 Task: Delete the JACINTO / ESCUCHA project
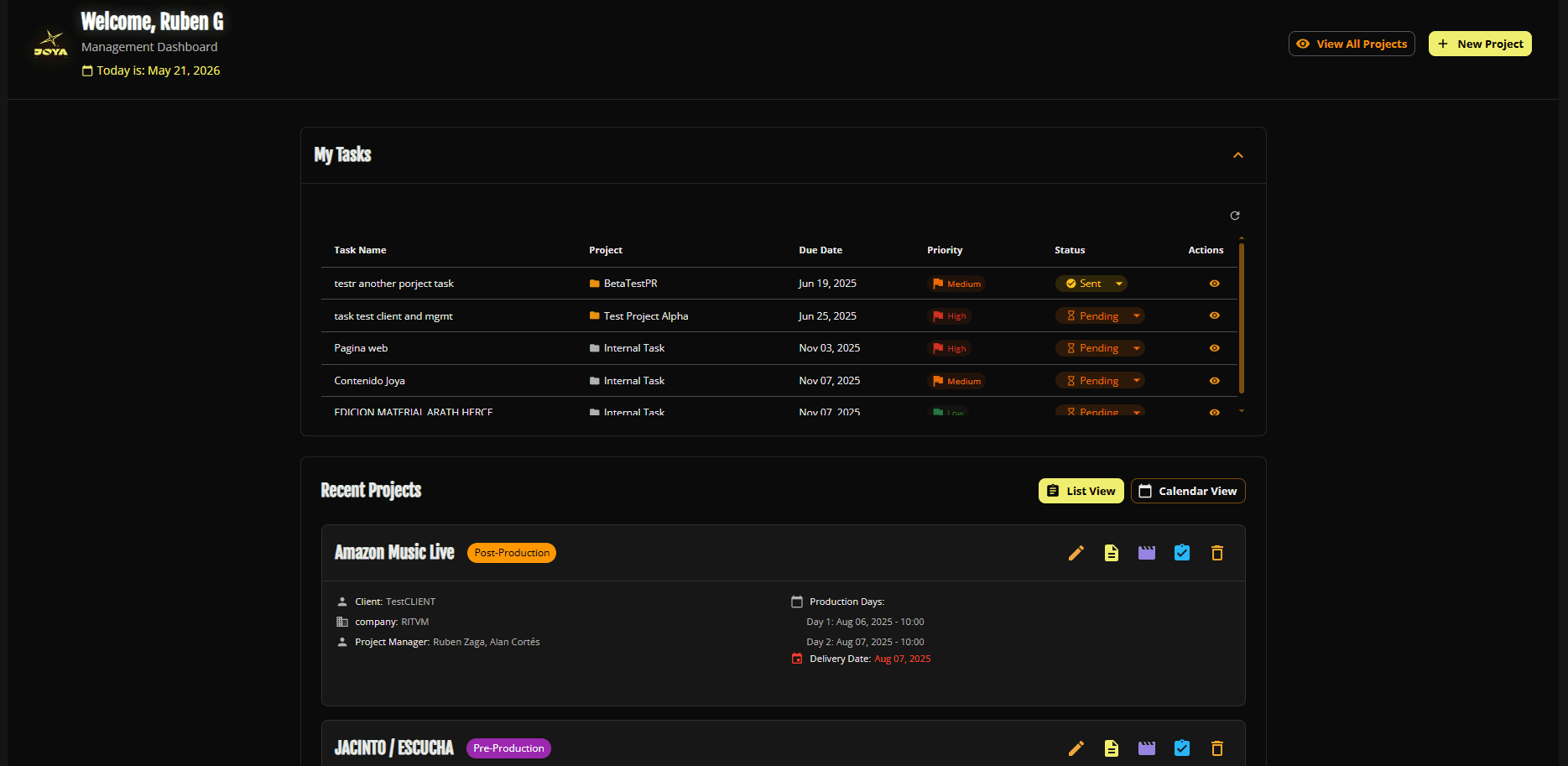pos(1217,748)
